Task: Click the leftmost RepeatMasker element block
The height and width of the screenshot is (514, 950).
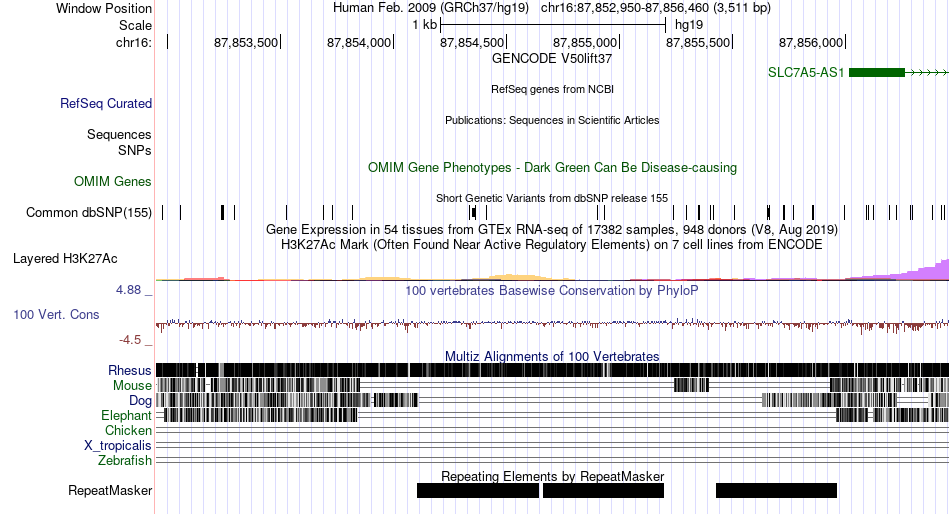Action: [478, 490]
